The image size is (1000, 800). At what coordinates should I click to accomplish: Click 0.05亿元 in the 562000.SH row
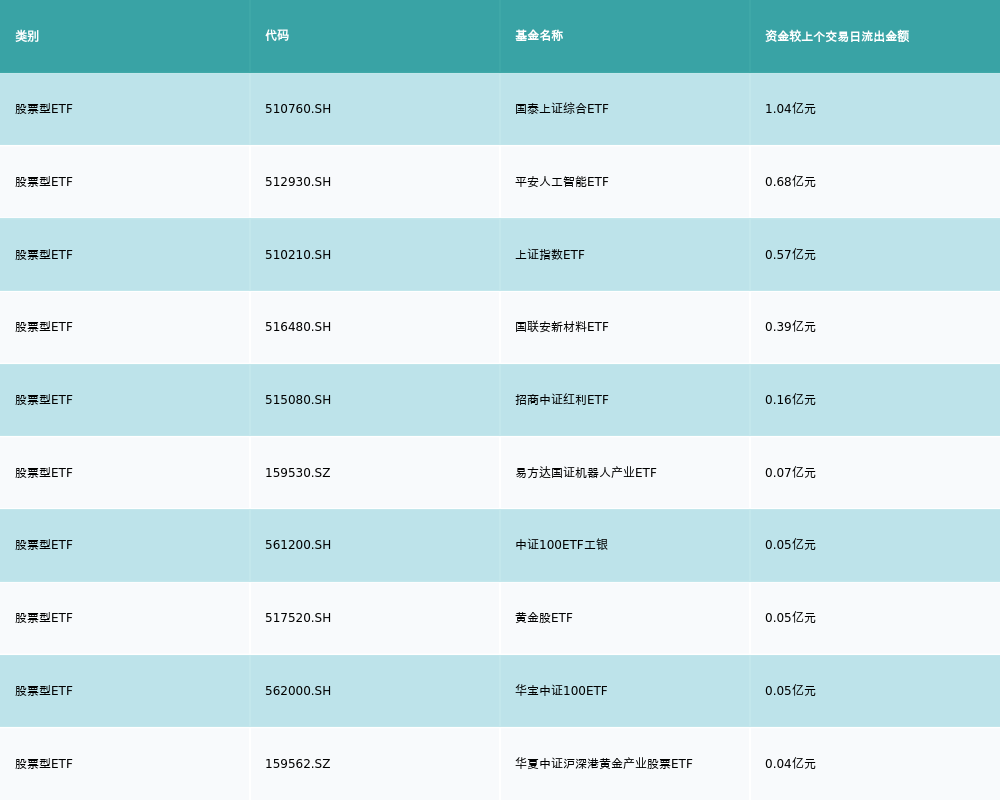[790, 691]
